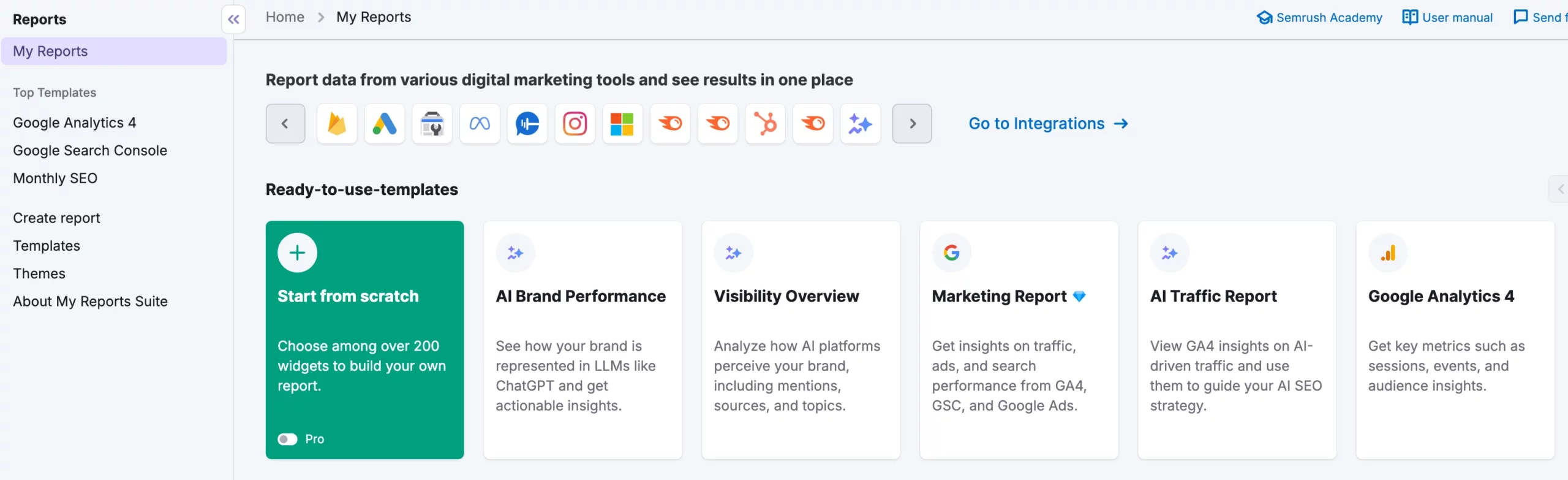Click the HubSpot integration icon
The width and height of the screenshot is (1568, 480).
[766, 124]
